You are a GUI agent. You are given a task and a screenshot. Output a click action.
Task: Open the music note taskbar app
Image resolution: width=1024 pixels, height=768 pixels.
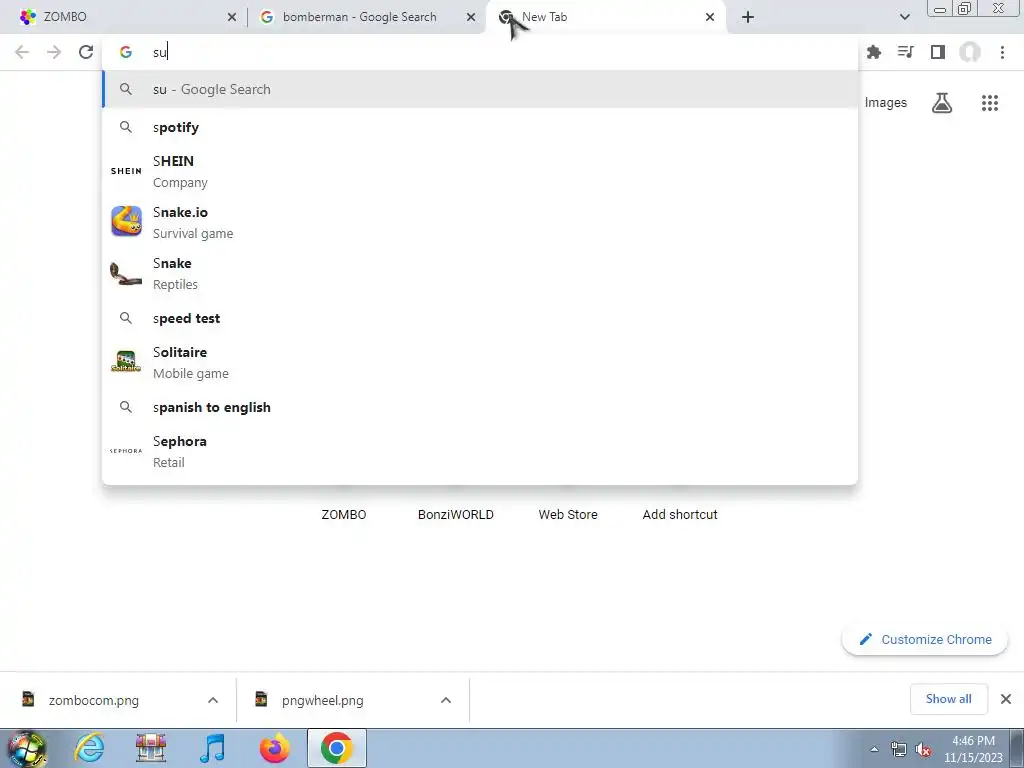[212, 748]
